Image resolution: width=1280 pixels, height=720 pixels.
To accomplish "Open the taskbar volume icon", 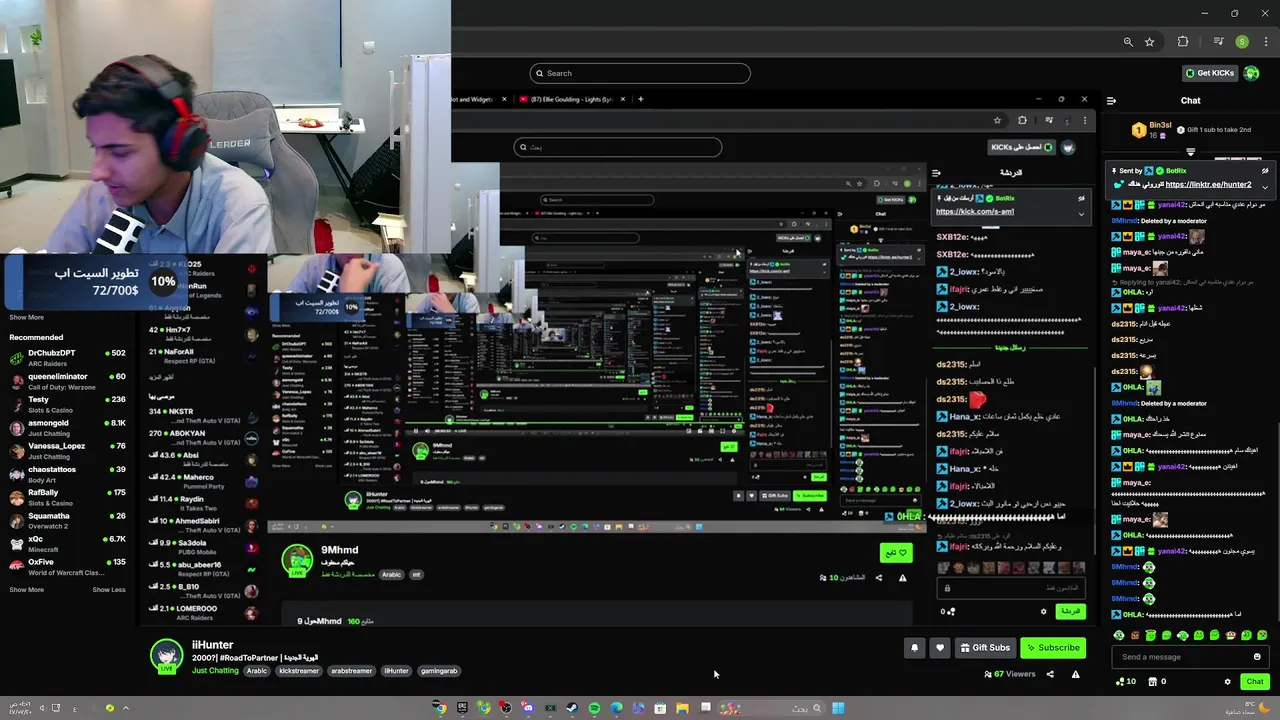I will coord(41,708).
